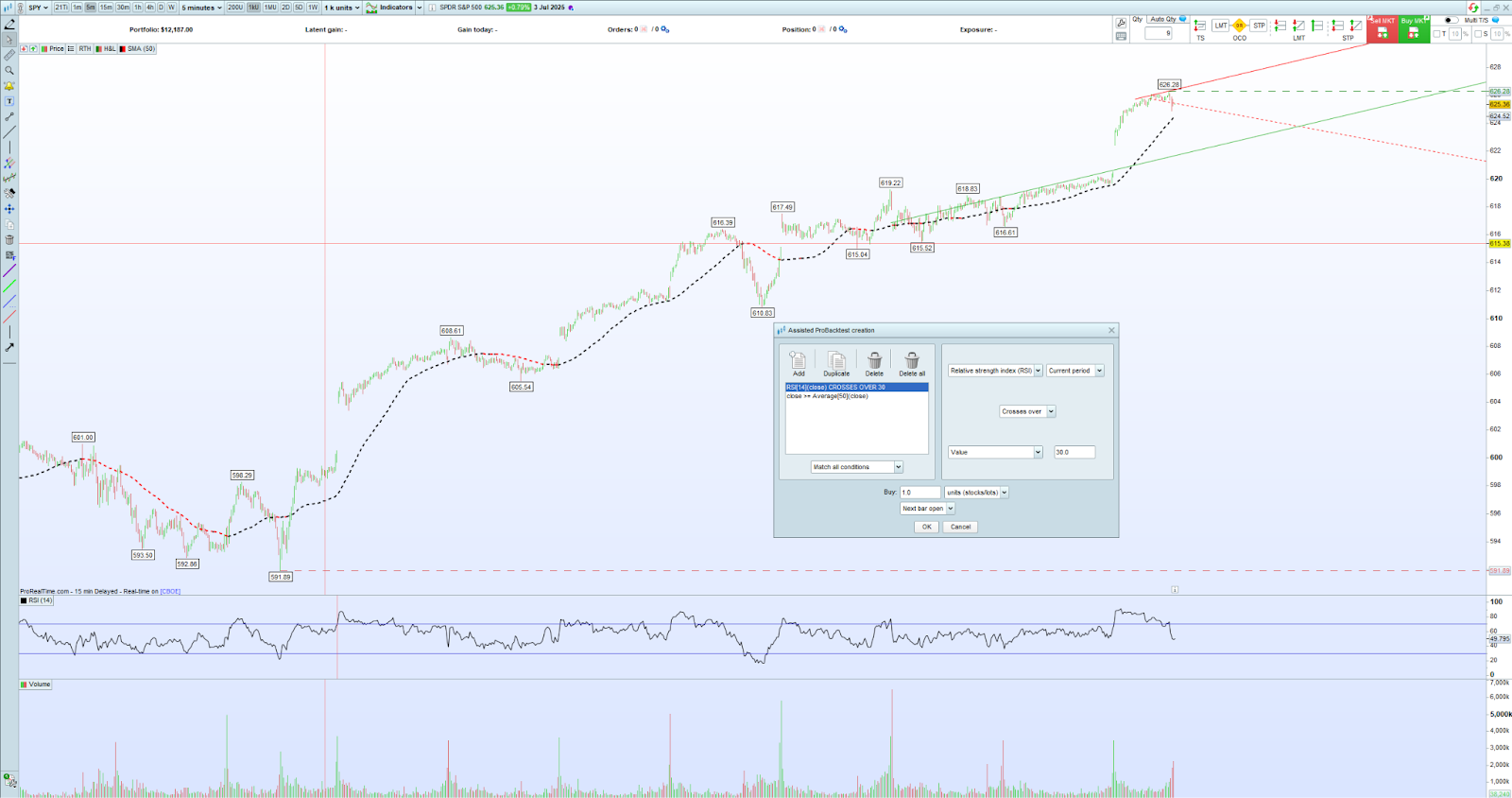Pick the black arrow drawing tool

(x=9, y=348)
